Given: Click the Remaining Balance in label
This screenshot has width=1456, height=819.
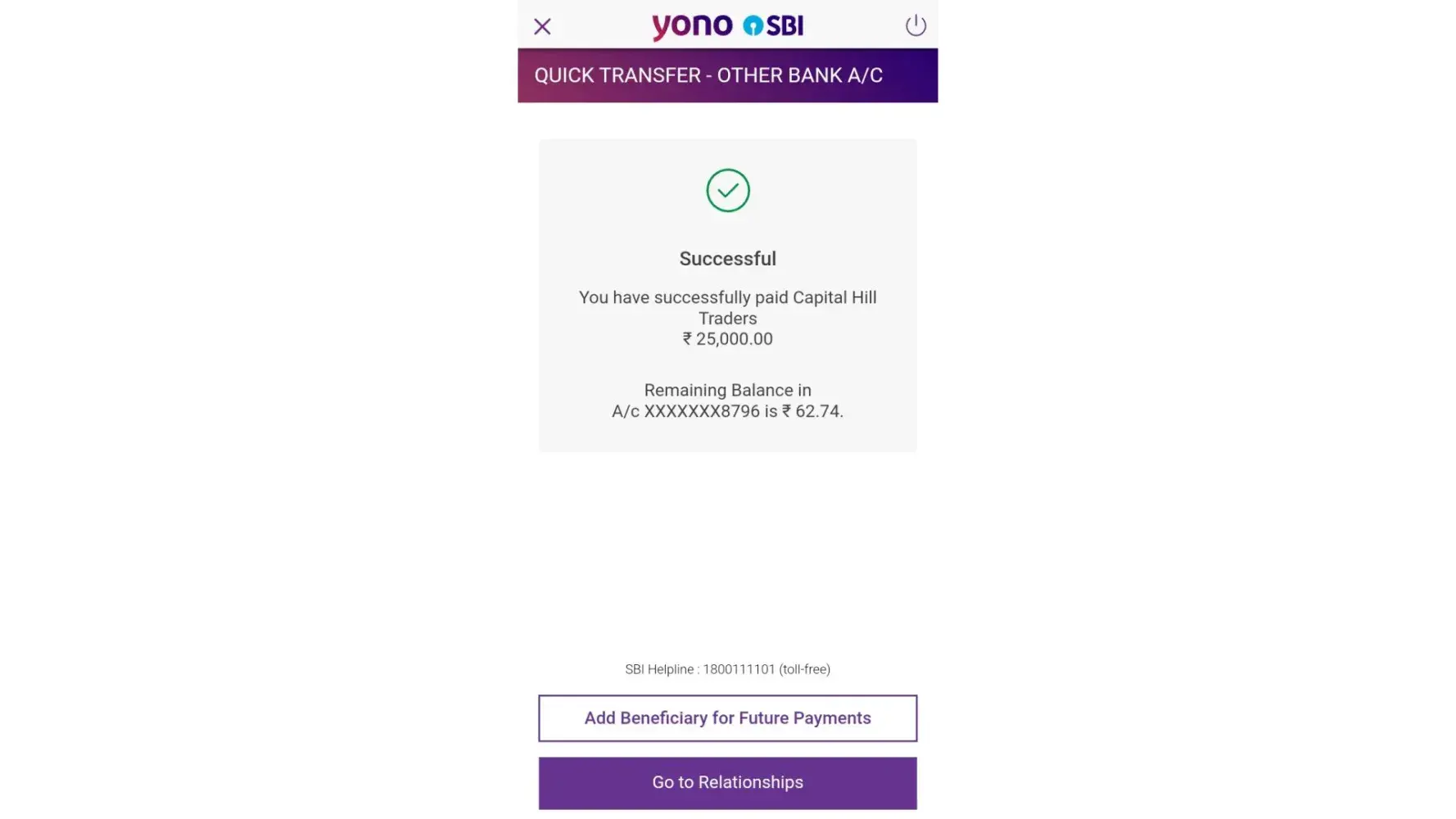Looking at the screenshot, I should coord(727,391).
